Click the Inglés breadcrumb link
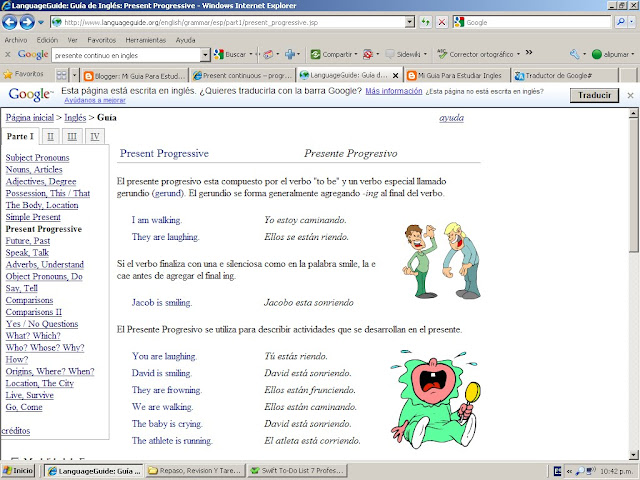This screenshot has height=480, width=640. [x=75, y=118]
